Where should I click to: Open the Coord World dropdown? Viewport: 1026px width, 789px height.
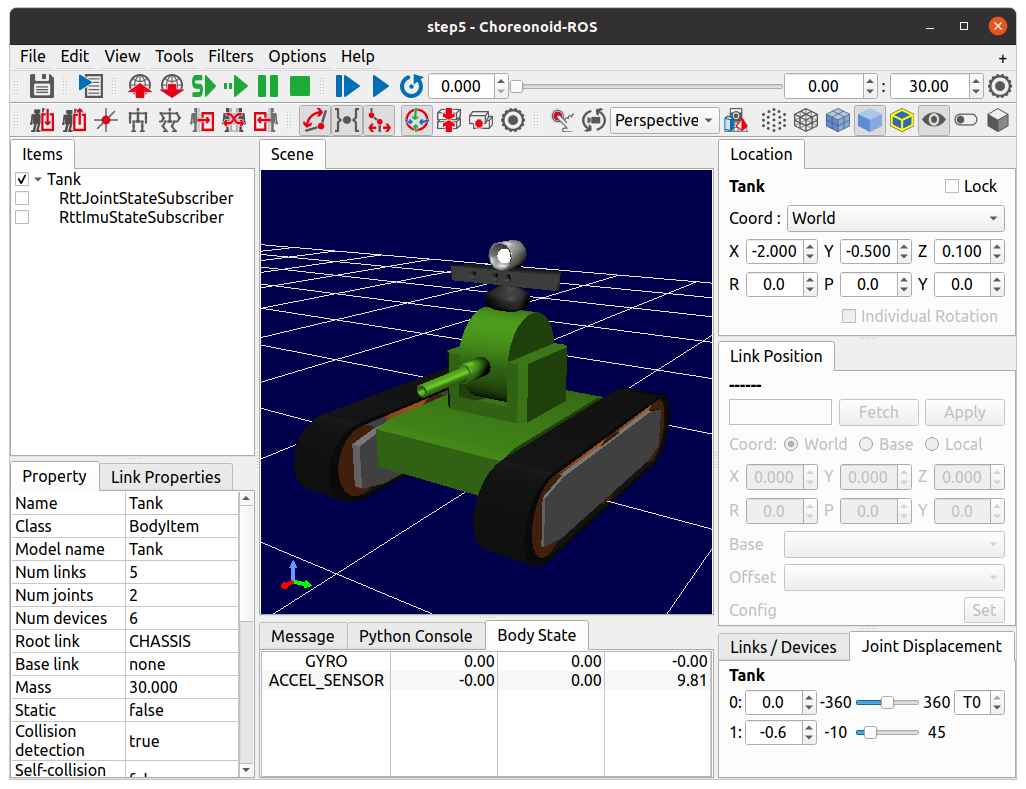(895, 218)
